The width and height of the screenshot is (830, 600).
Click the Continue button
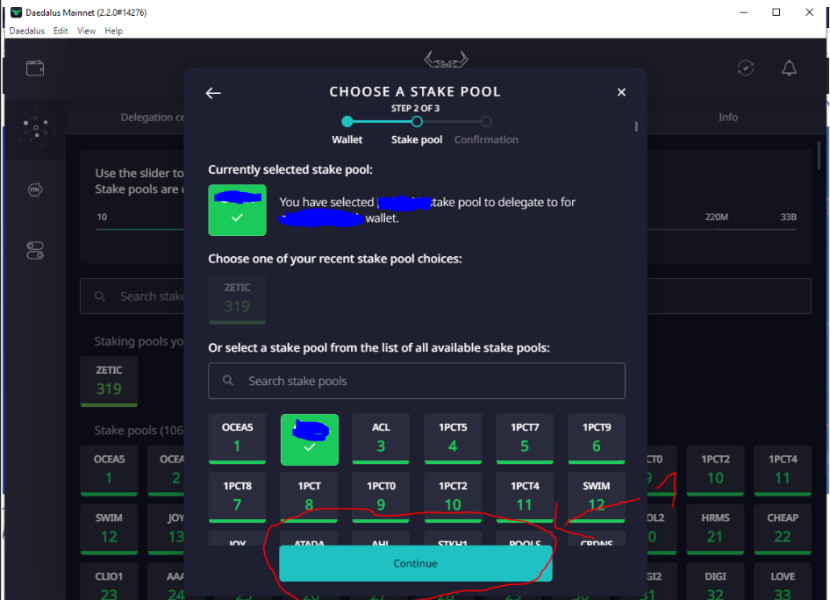[416, 563]
